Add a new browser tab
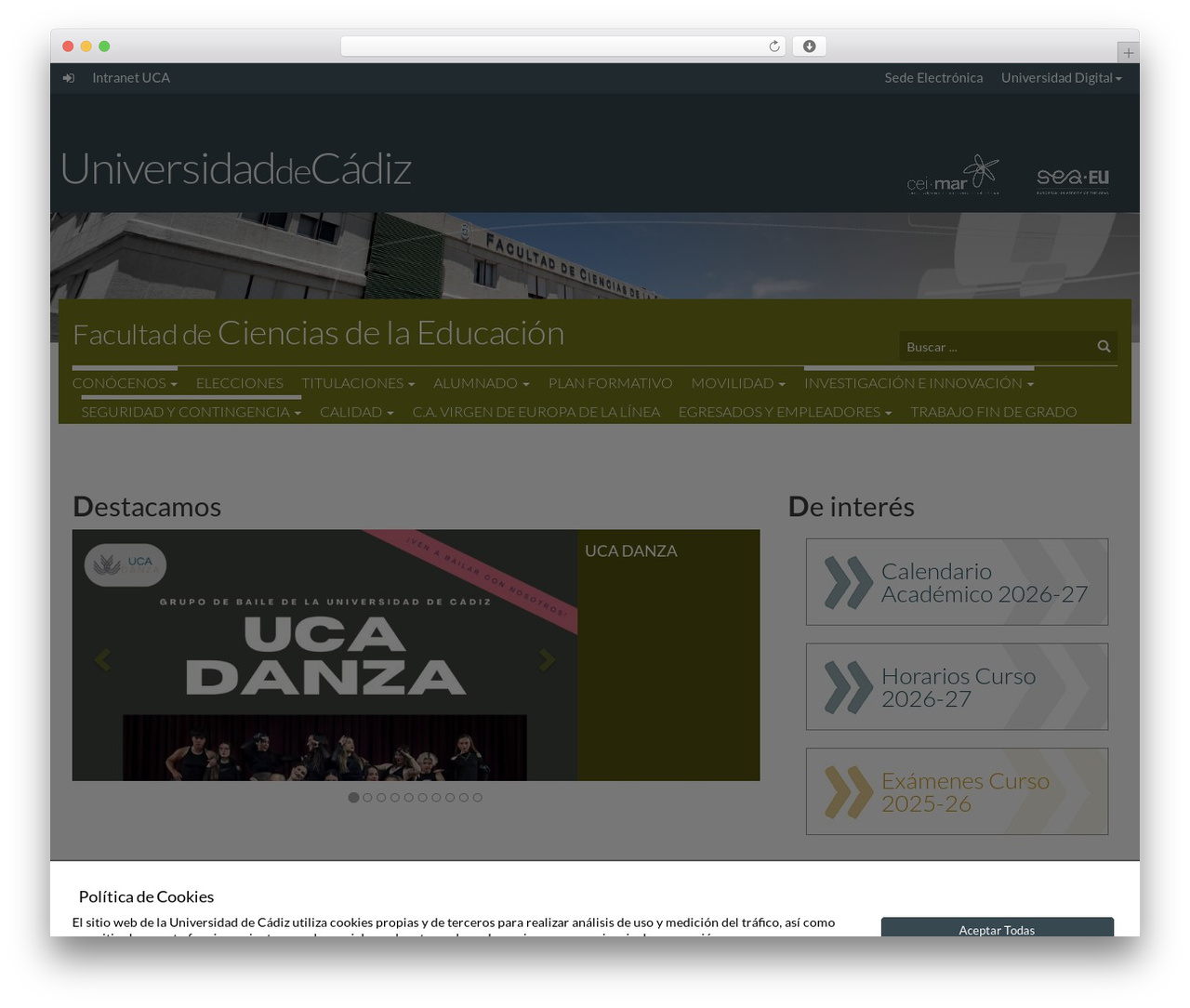This screenshot has width=1190, height=1008. [x=1129, y=53]
